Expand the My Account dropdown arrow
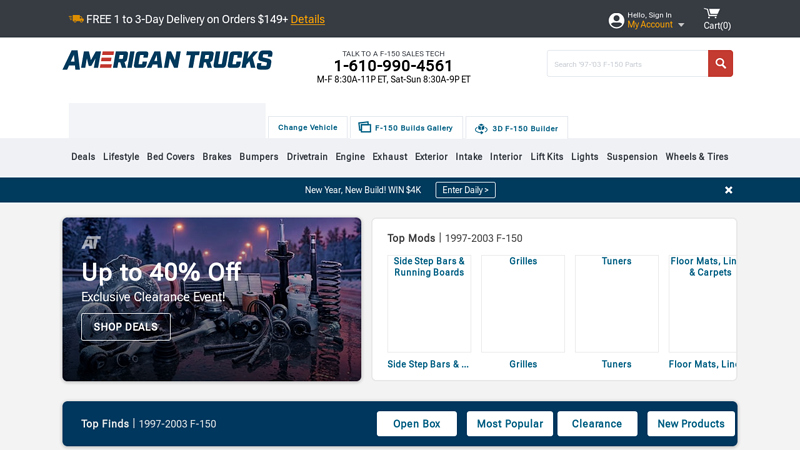800x450 pixels. pos(681,25)
